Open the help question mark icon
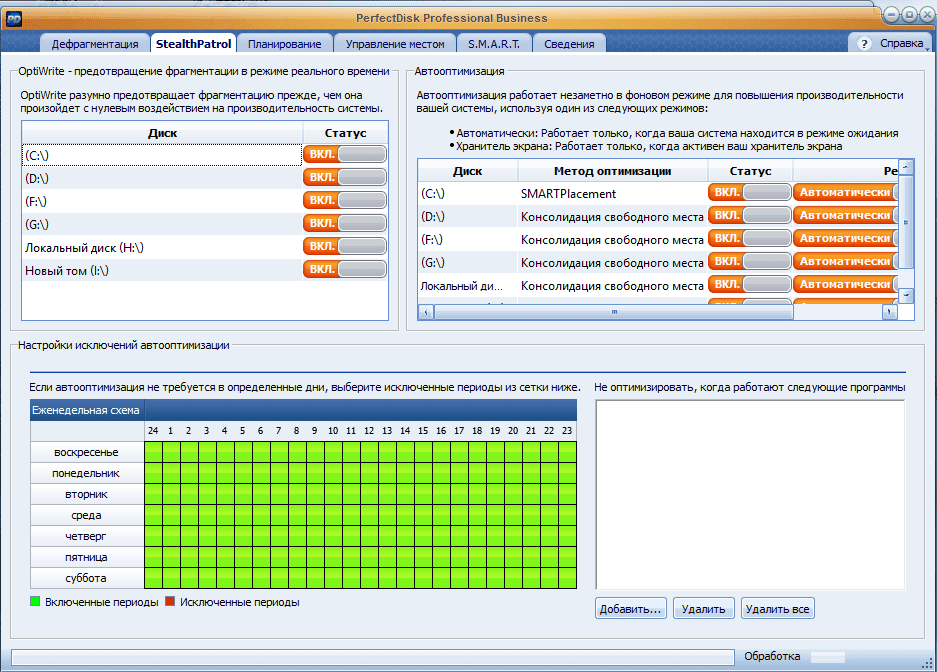The image size is (937, 672). pos(863,44)
